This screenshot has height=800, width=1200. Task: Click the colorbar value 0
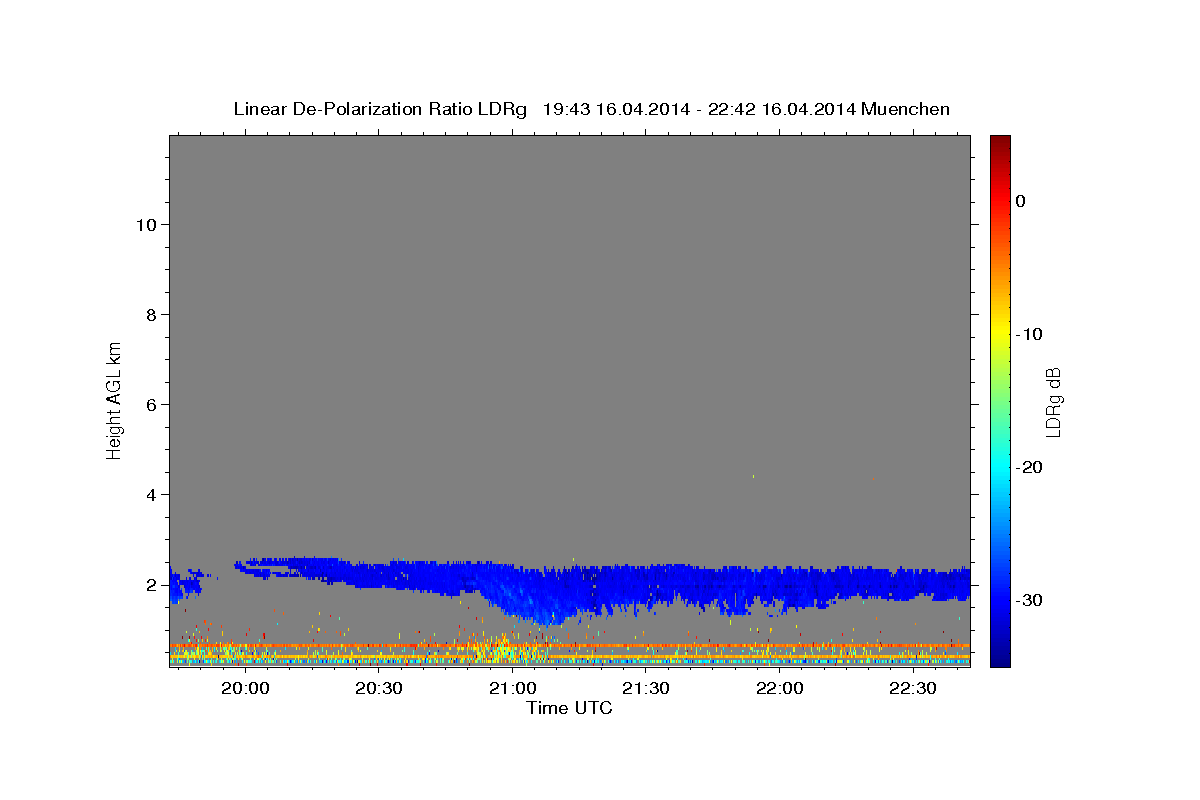(x=1021, y=201)
